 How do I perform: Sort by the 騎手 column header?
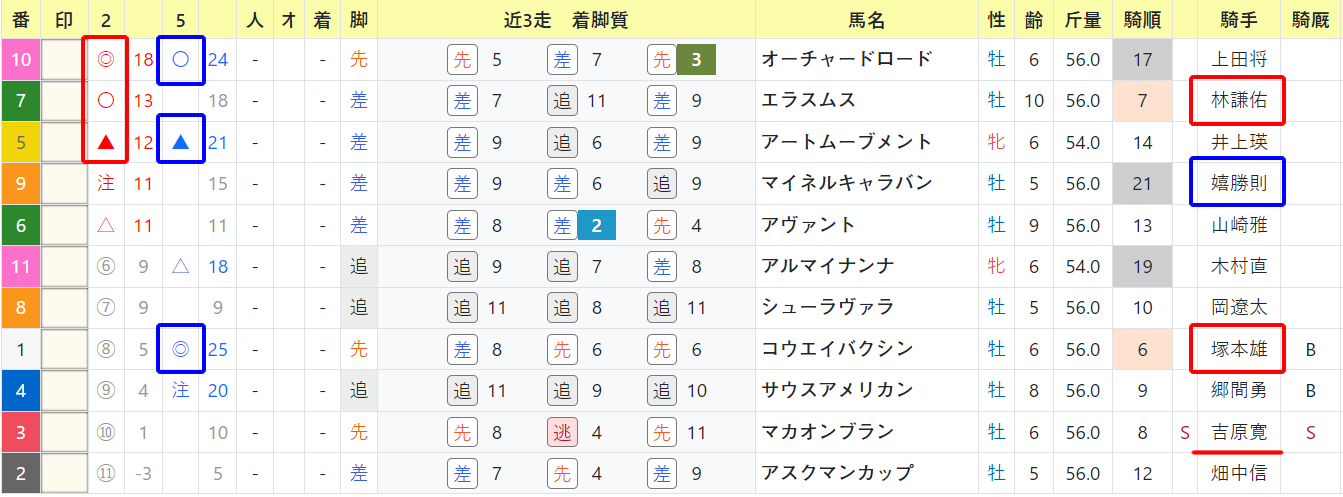1239,19
